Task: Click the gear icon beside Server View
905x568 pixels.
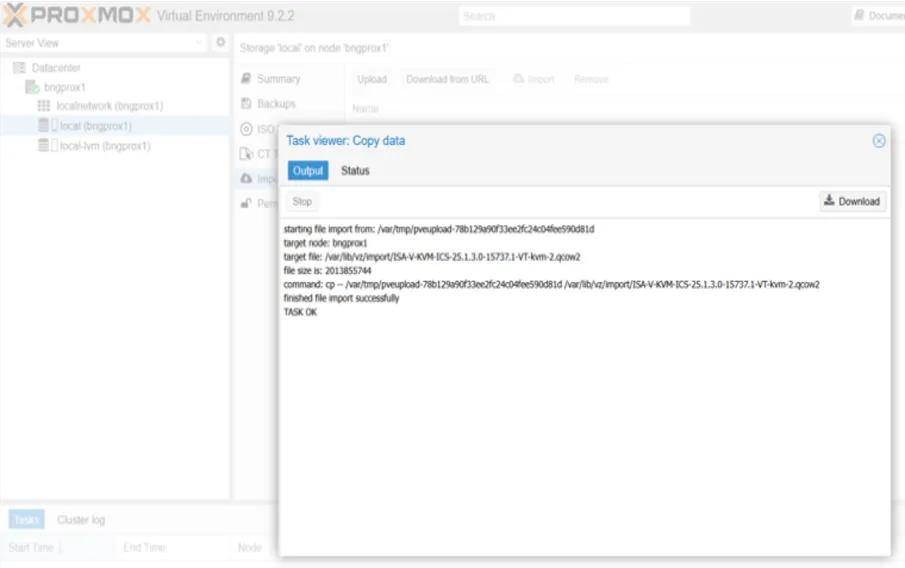Action: coord(220,42)
